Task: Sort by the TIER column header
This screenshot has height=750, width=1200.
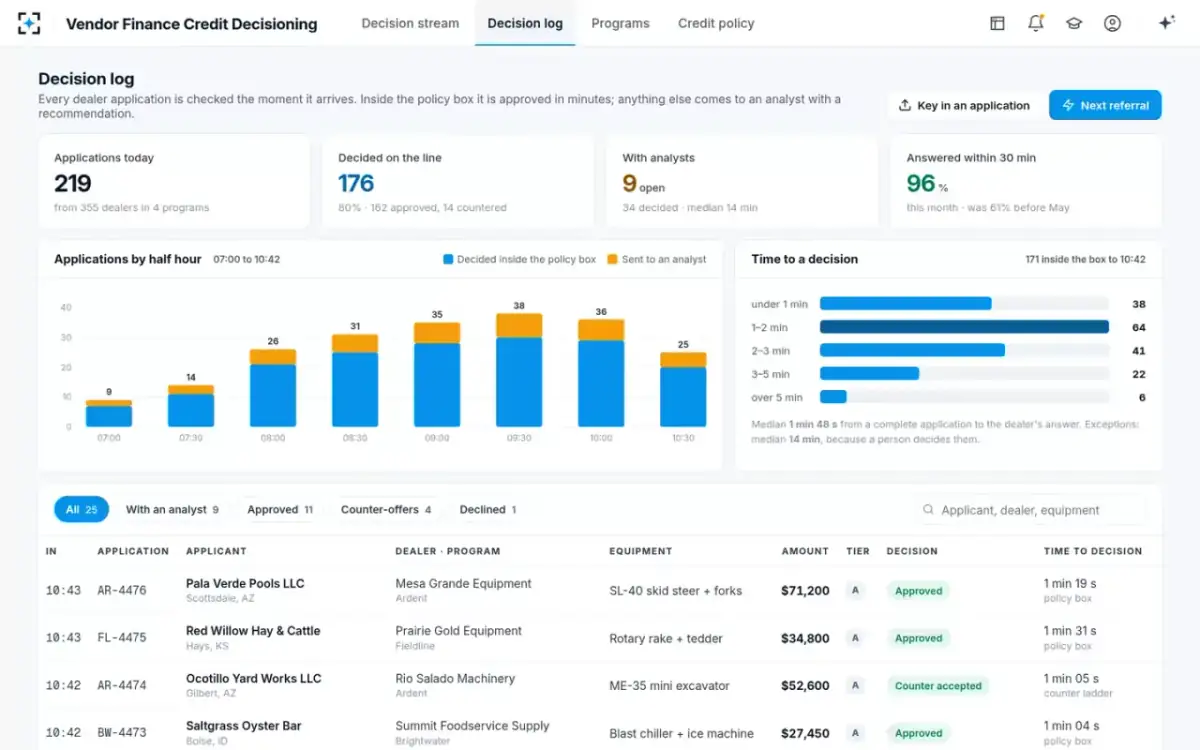Action: coord(858,551)
